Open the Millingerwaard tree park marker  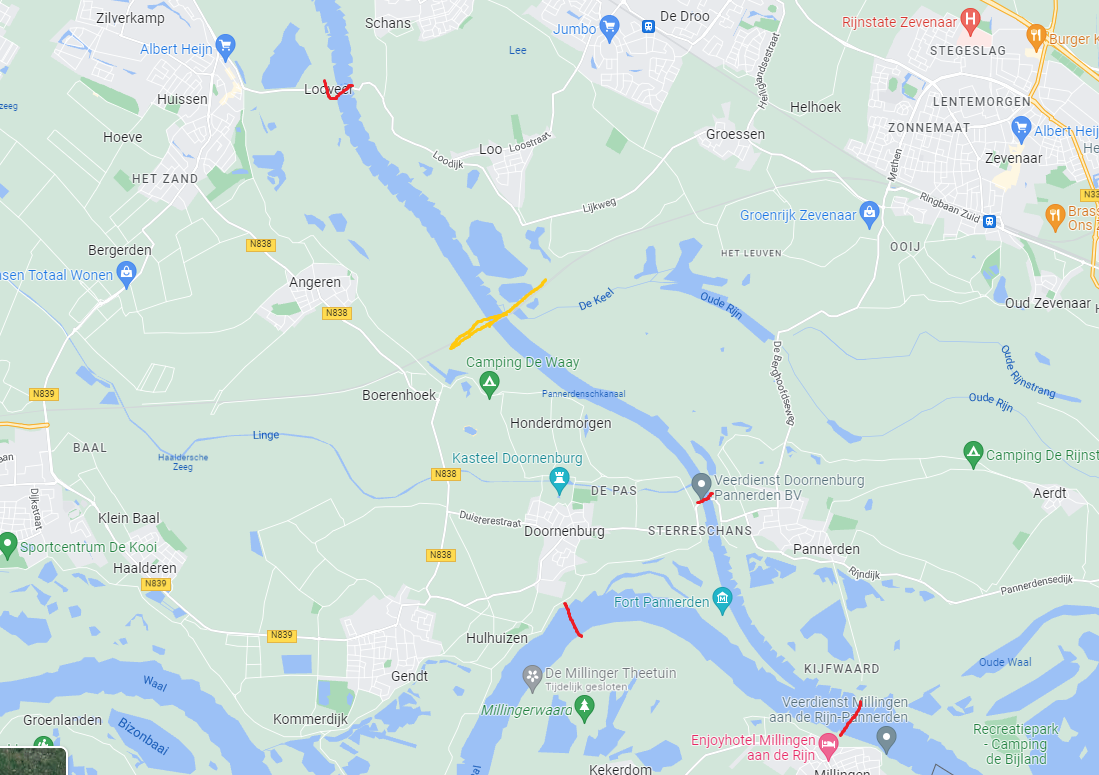click(x=584, y=708)
